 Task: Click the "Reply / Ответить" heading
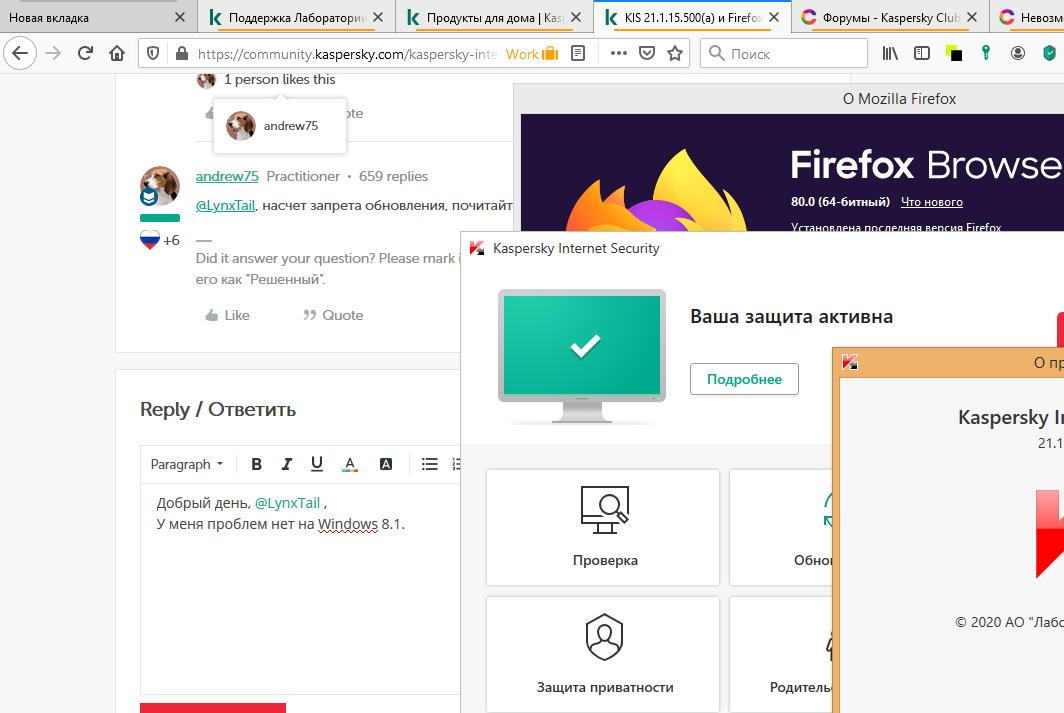click(218, 410)
